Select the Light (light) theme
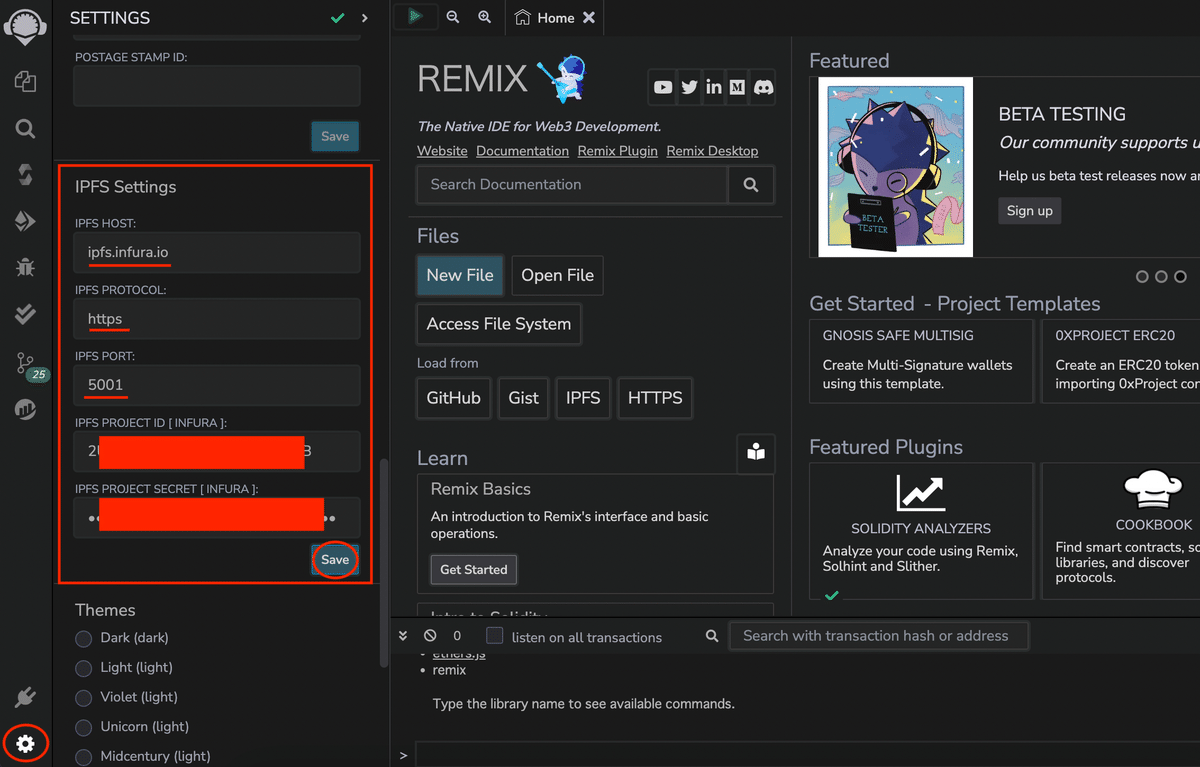 (84, 667)
